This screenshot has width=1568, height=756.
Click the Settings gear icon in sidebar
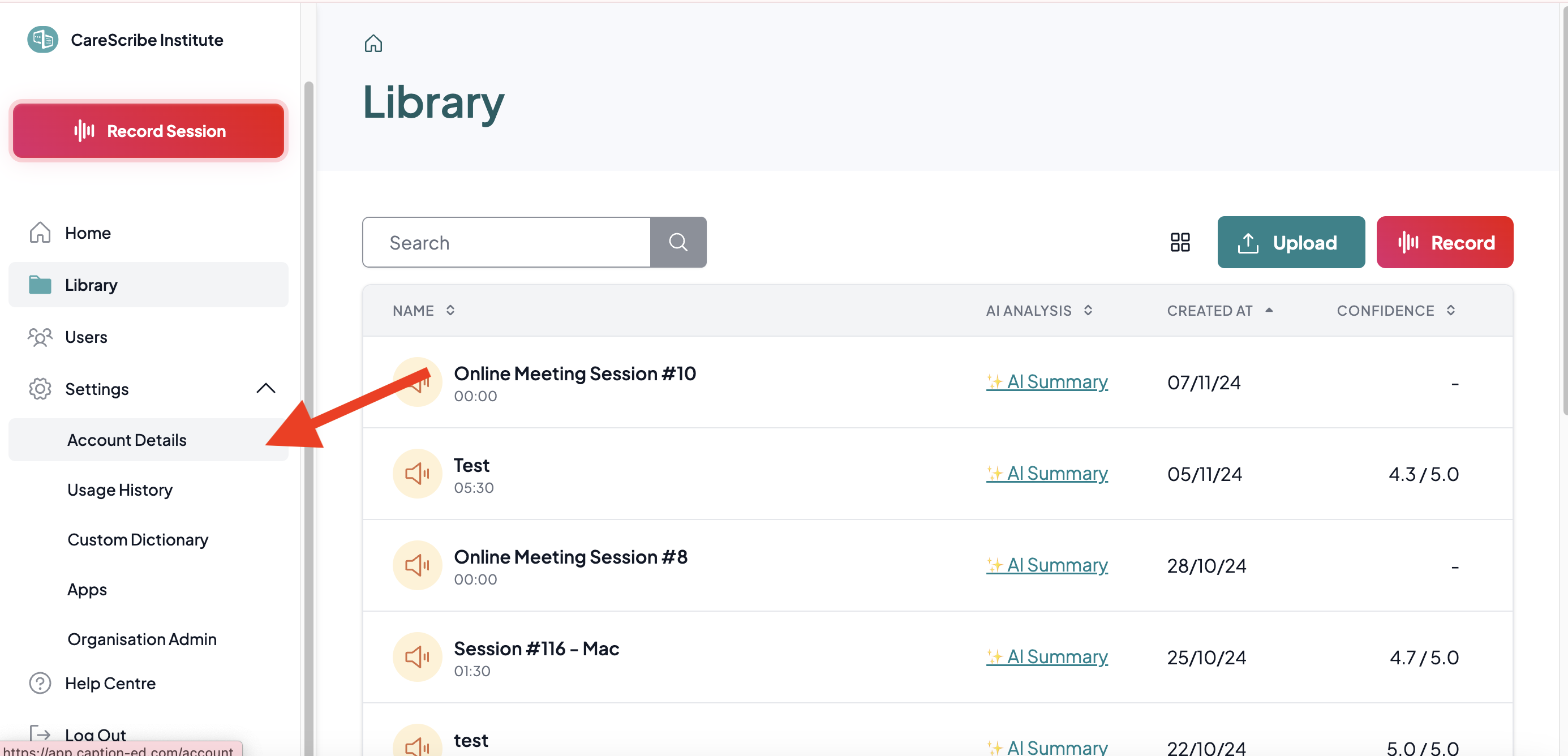[40, 389]
